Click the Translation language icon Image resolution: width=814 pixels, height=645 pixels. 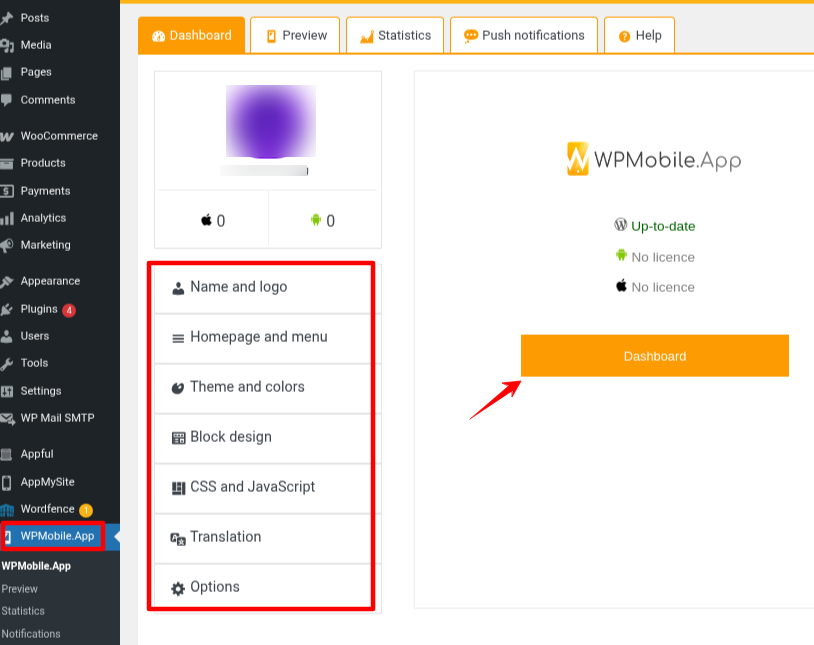178,539
